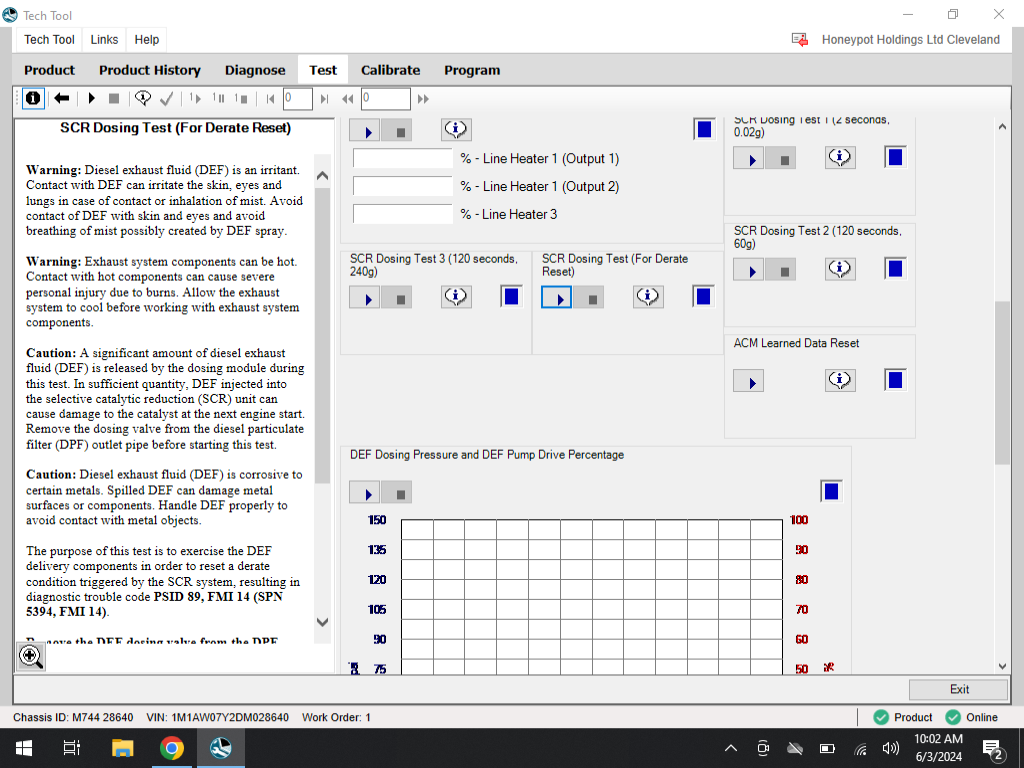Click blue square for Derate Reset dosing test

coord(703,297)
